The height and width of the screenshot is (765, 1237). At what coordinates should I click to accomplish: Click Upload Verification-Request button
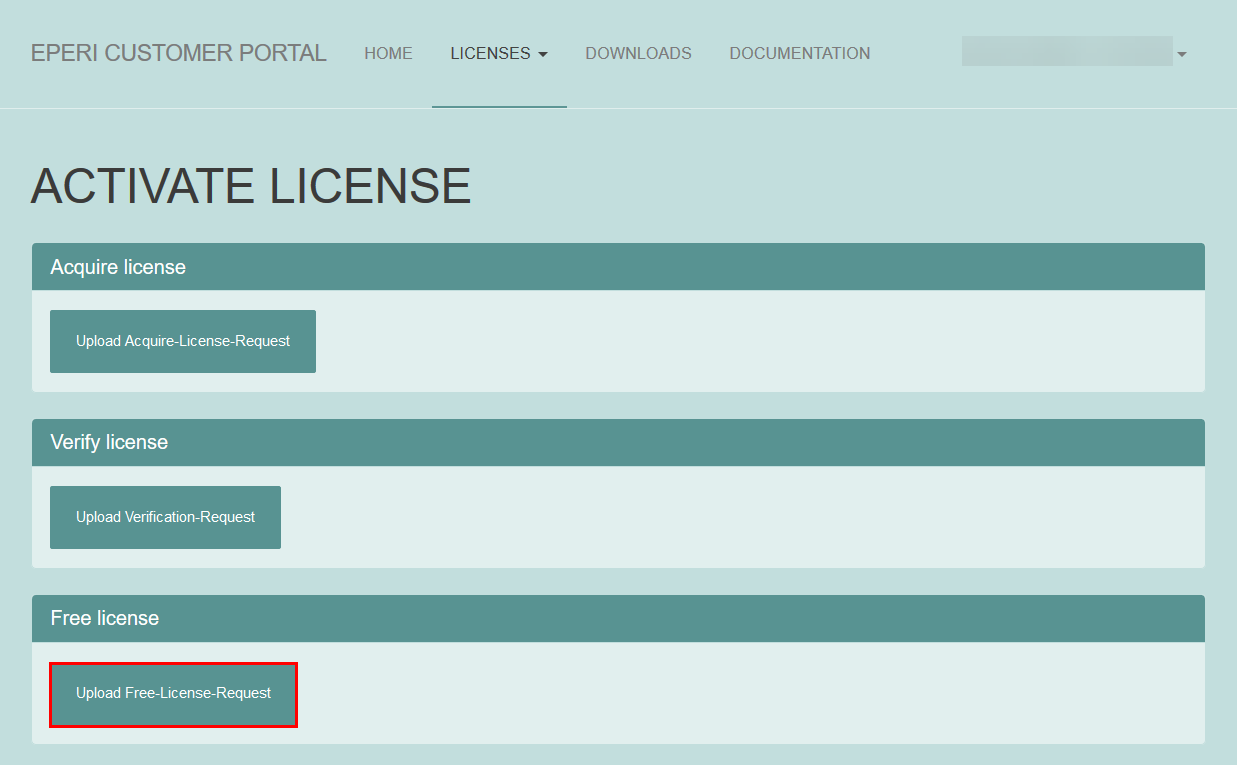pyautogui.click(x=165, y=517)
